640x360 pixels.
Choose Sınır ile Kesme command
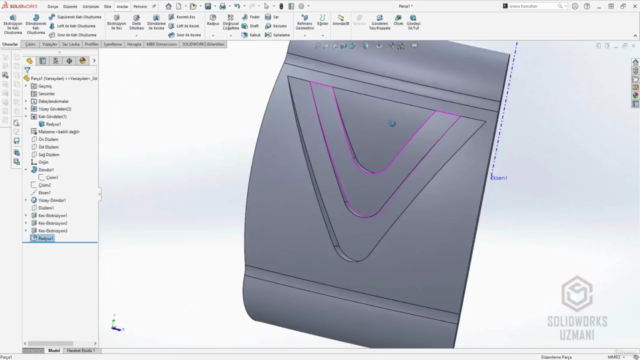[x=184, y=35]
